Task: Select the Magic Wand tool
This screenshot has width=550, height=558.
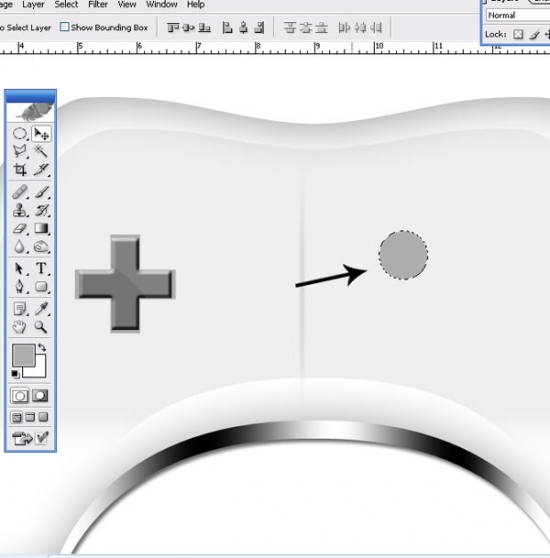Action: [x=41, y=152]
